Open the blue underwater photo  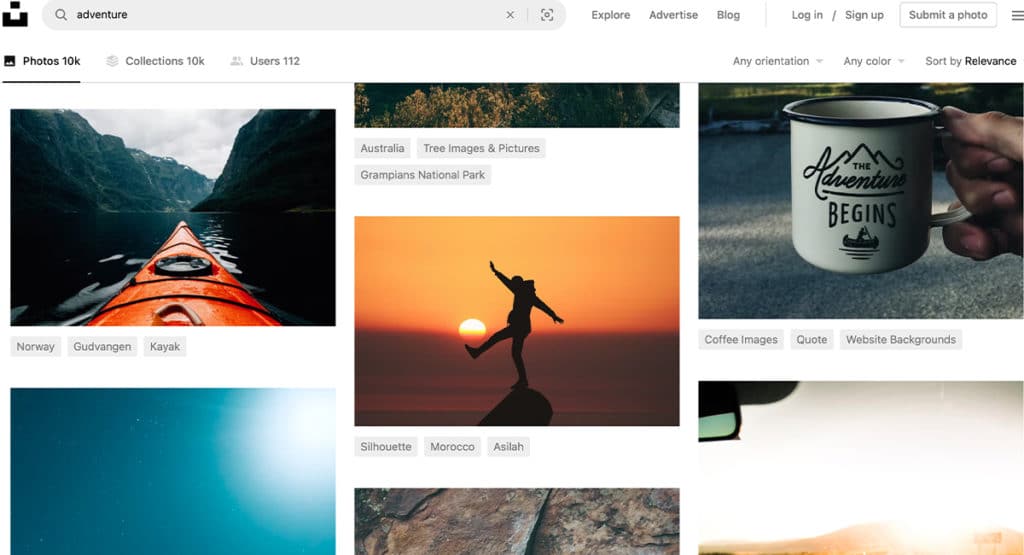pos(173,471)
